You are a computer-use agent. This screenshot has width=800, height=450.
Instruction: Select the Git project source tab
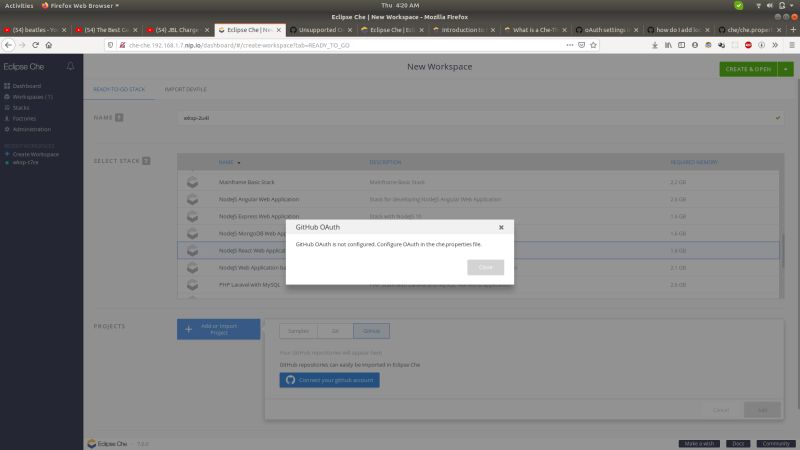(x=335, y=331)
